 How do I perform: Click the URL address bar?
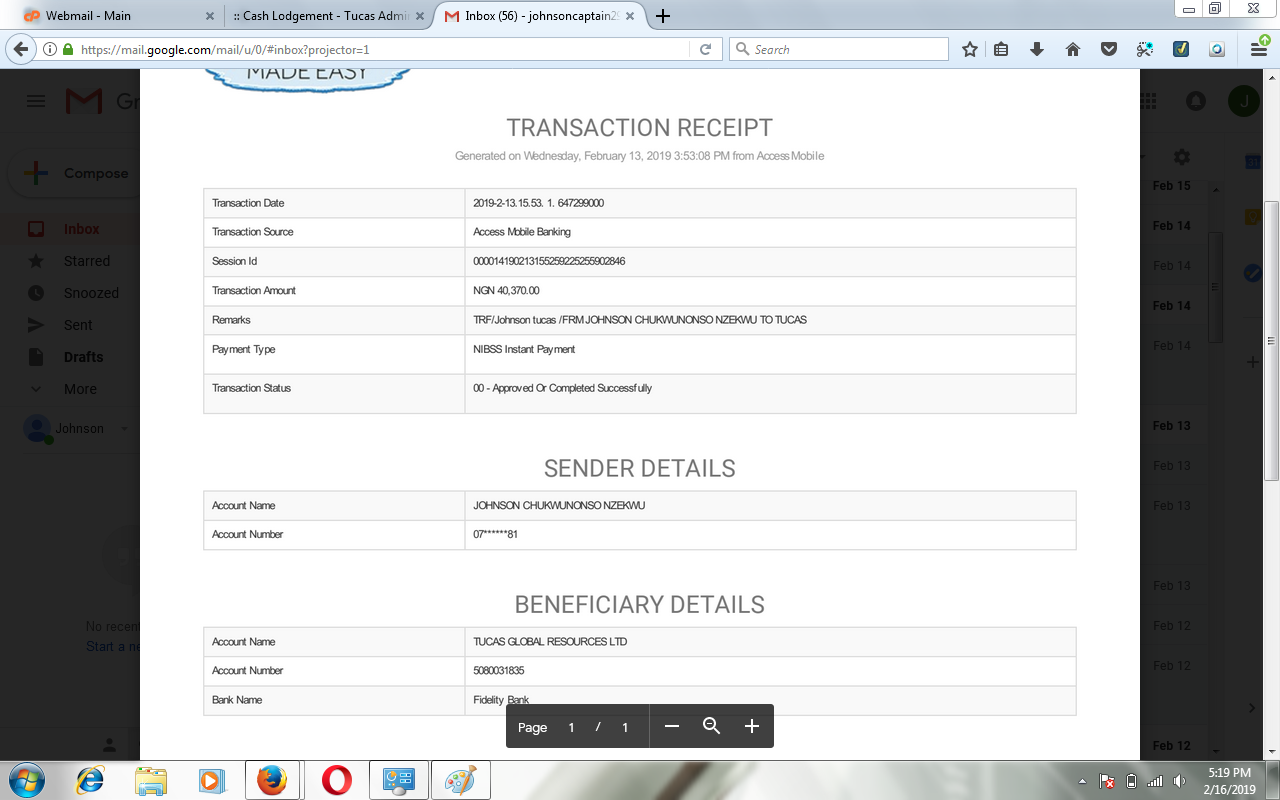(380, 49)
